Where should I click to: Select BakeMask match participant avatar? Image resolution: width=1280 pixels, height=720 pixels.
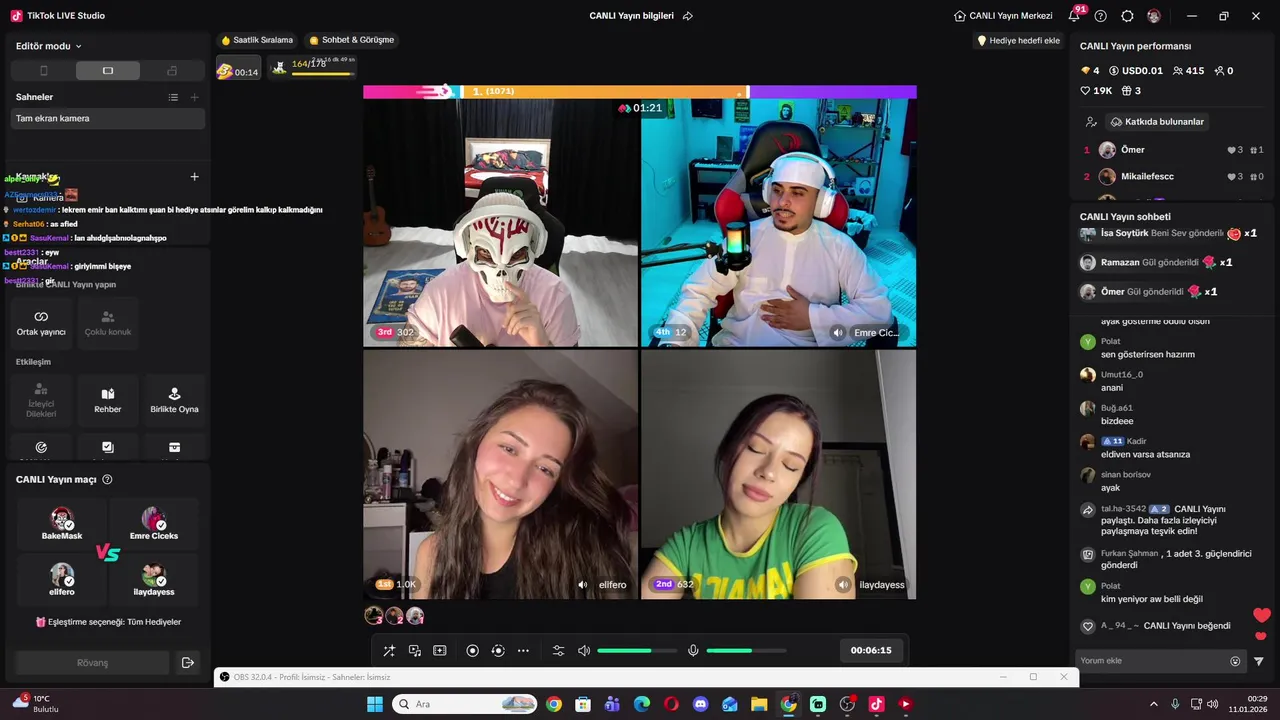coord(62,519)
